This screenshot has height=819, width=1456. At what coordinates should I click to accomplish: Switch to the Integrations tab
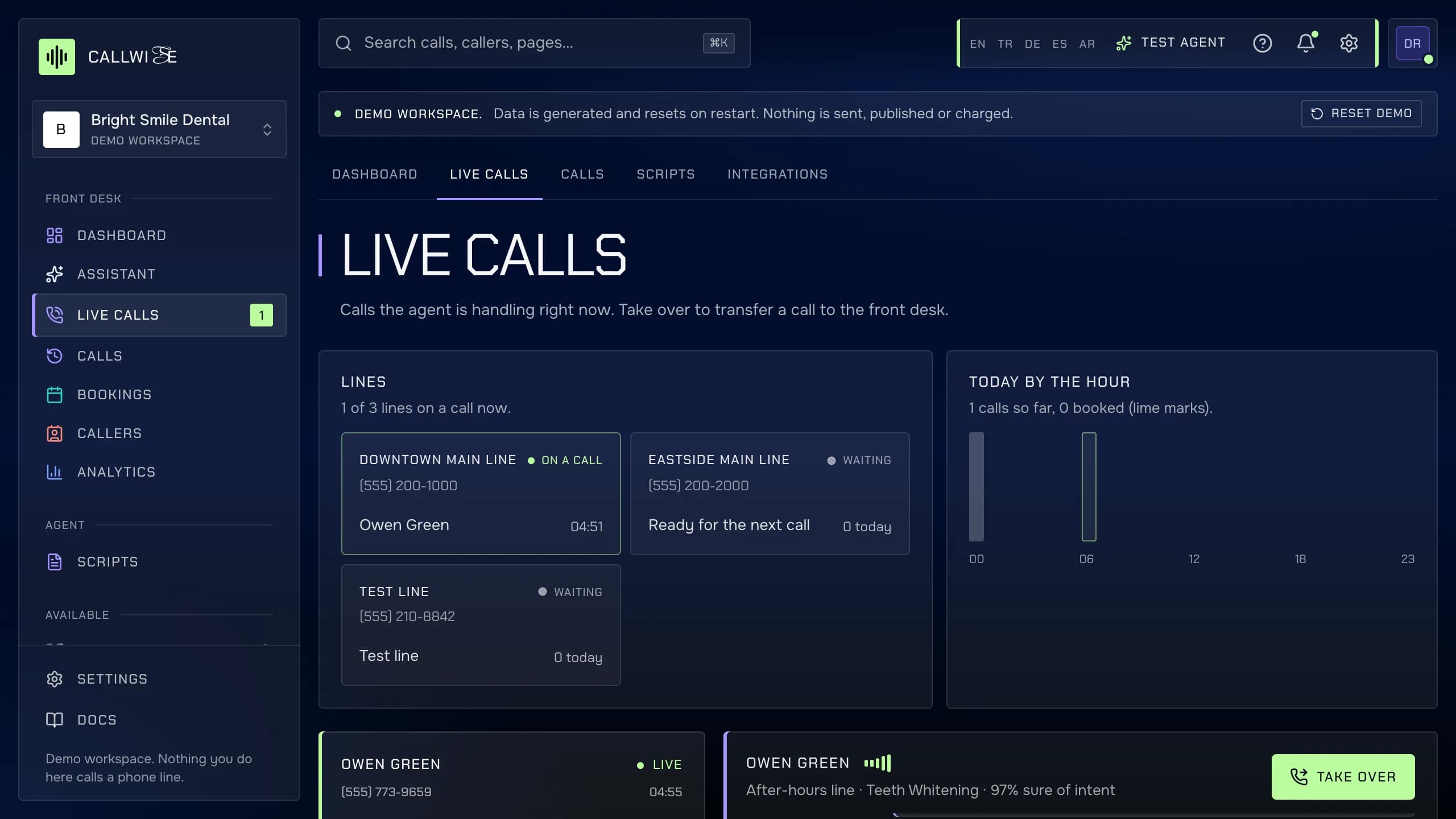(777, 174)
